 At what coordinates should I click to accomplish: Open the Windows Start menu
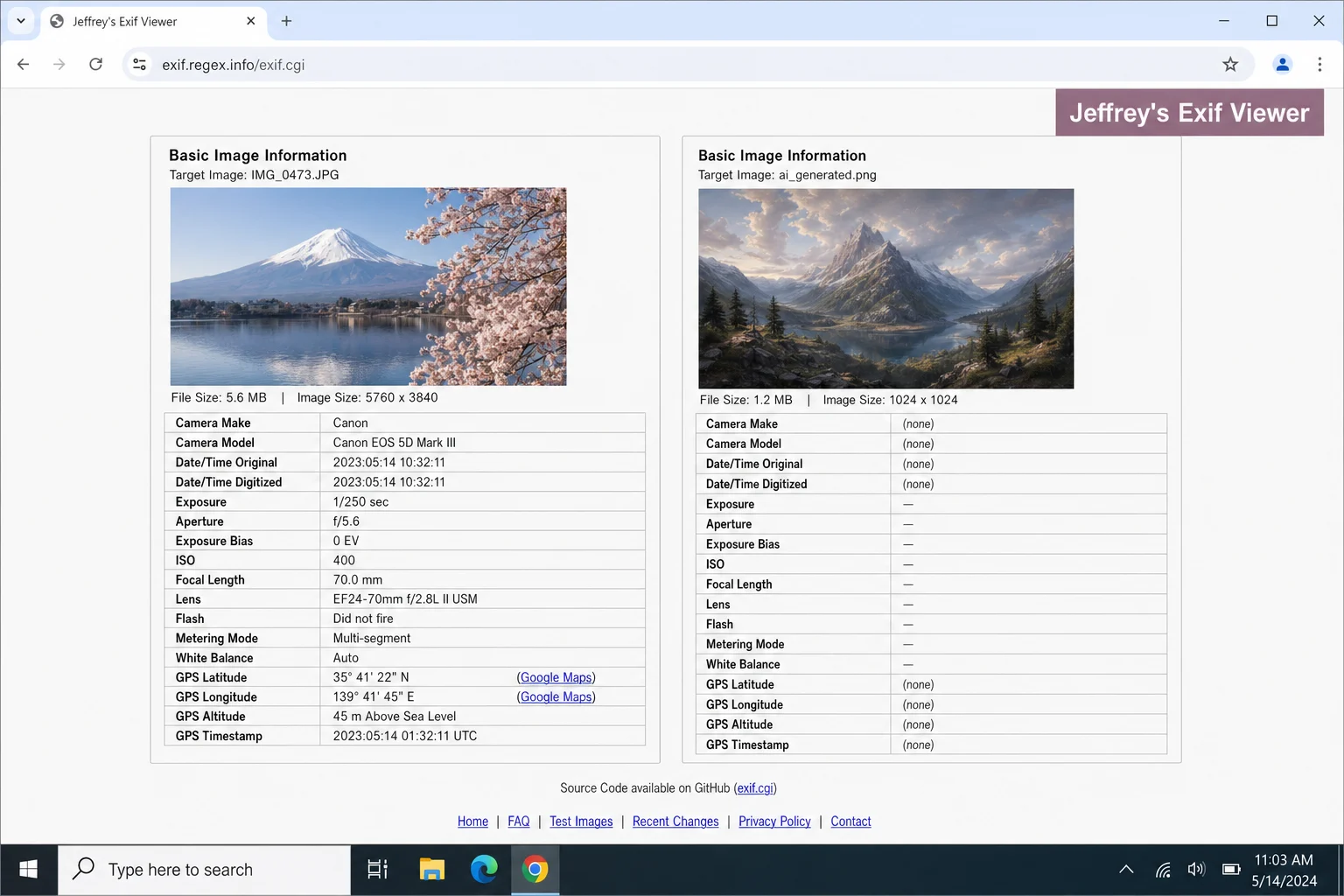[28, 869]
